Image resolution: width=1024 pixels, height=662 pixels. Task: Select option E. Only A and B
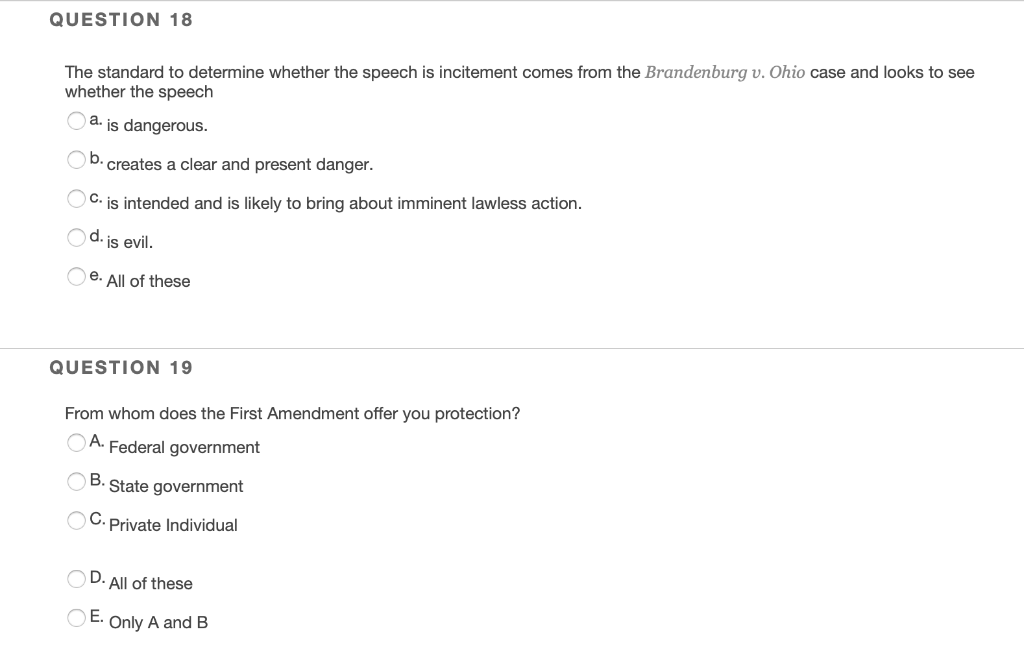(76, 617)
